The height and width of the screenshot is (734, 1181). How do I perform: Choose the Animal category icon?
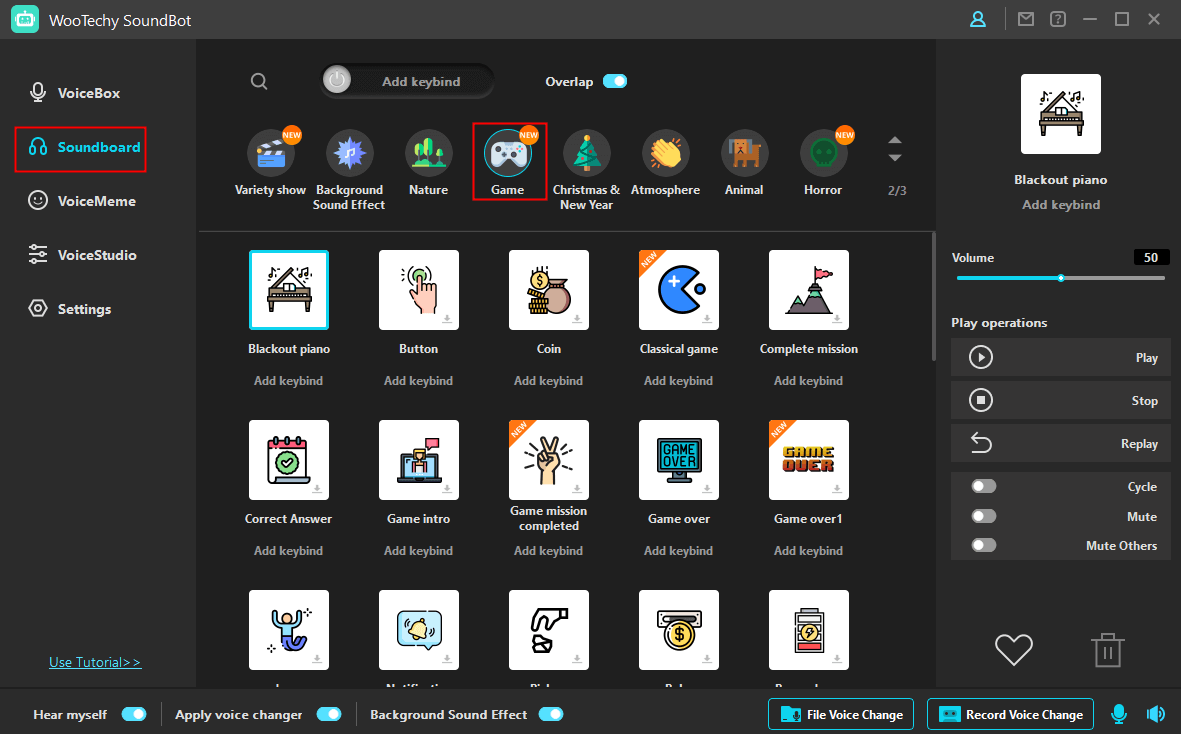click(744, 153)
